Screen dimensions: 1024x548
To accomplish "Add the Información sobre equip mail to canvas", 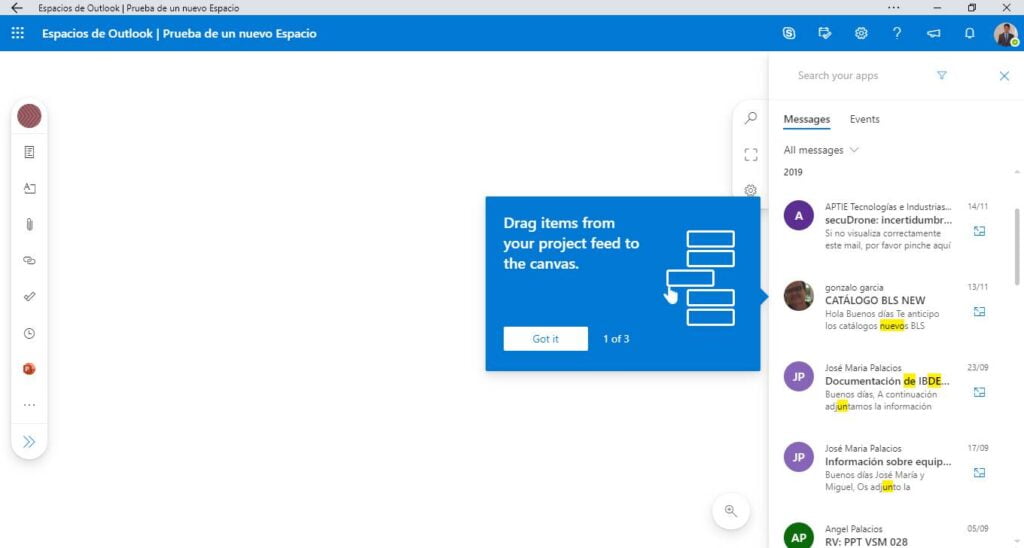I will tap(980, 472).
